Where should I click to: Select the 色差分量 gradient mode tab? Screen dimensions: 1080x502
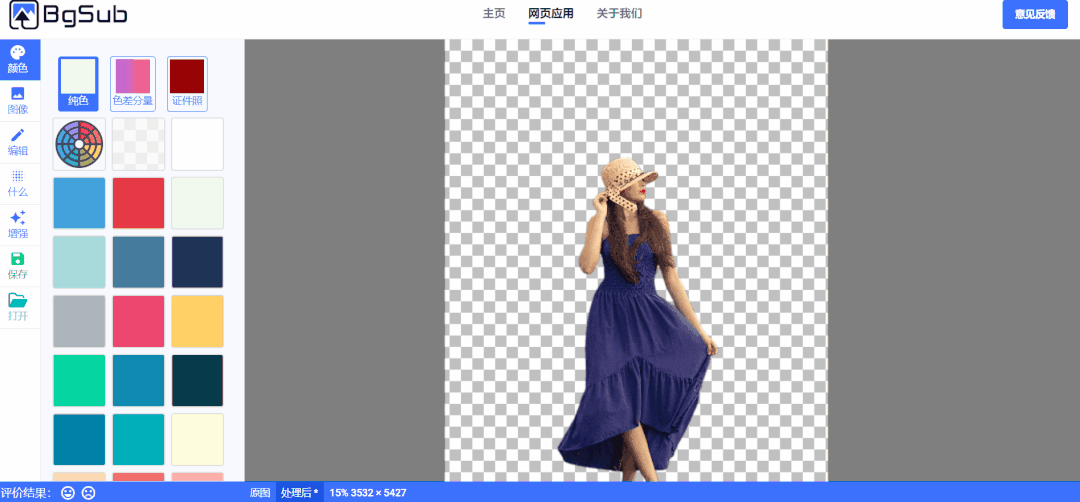click(x=133, y=84)
